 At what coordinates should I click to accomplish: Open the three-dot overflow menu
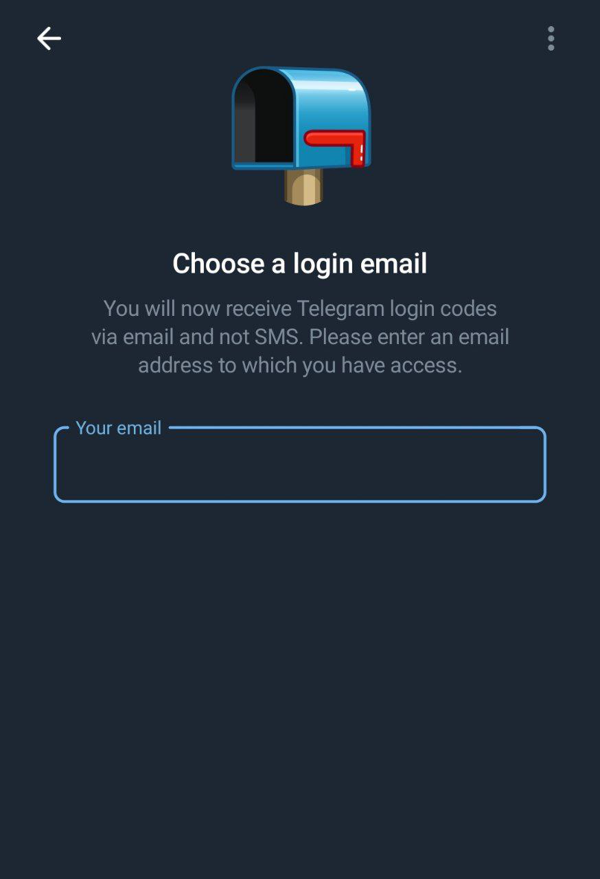(x=551, y=39)
